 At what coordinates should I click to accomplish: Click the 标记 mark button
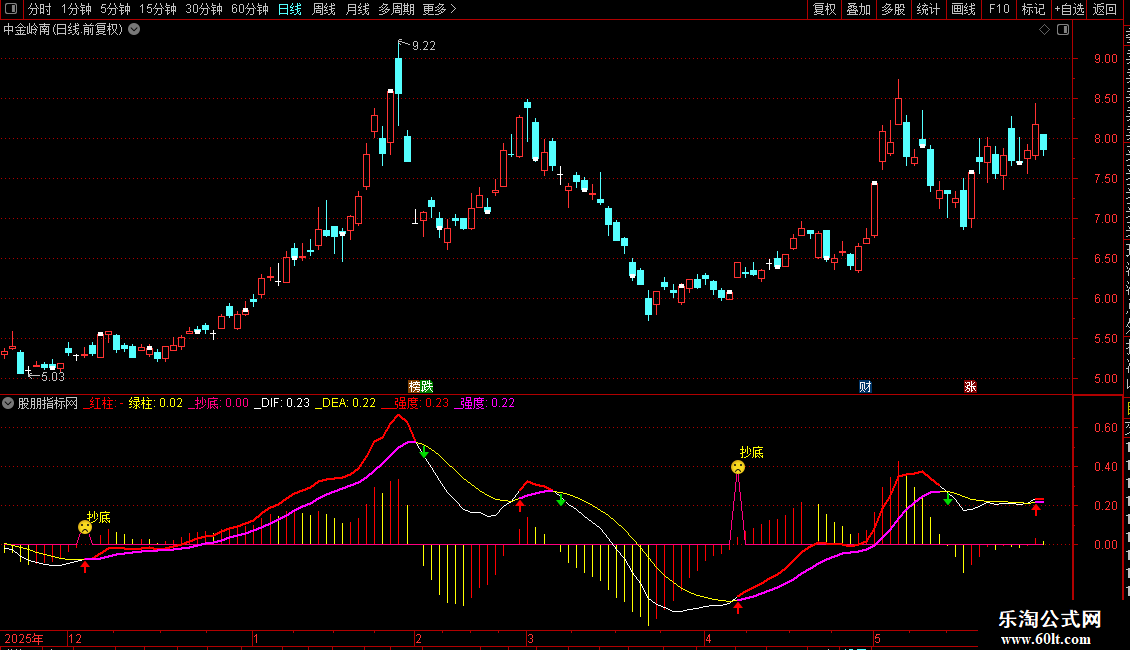click(1033, 9)
